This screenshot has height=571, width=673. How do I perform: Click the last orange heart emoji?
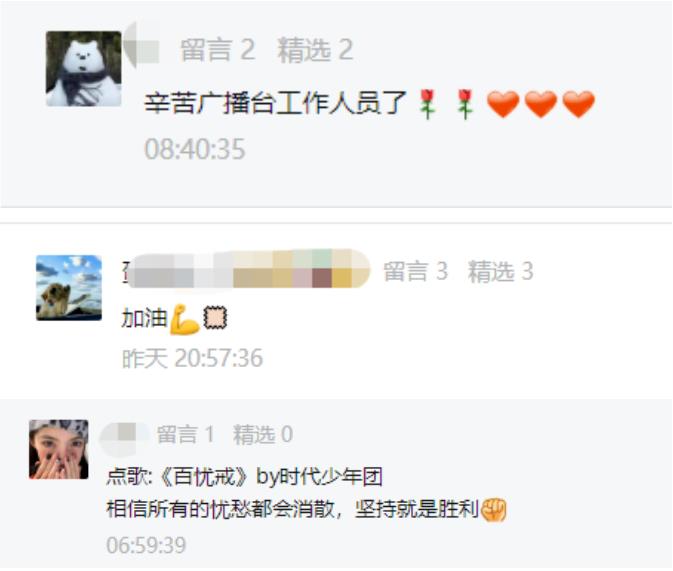(x=579, y=104)
